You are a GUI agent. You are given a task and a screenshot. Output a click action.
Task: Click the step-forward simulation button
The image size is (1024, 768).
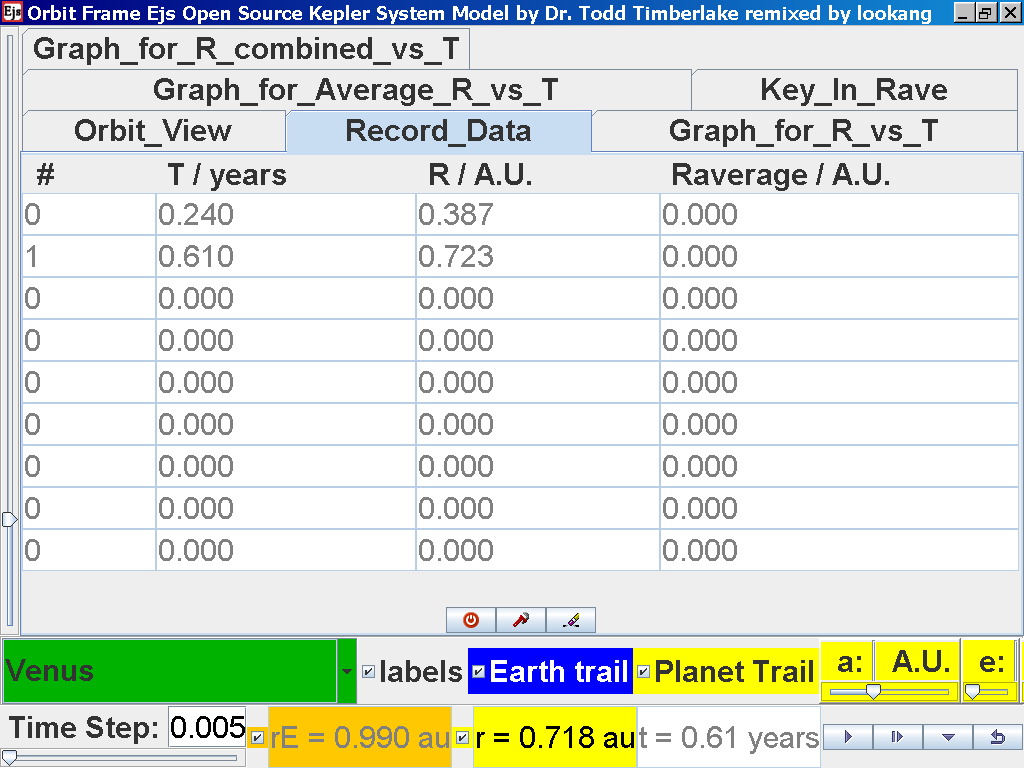tap(897, 737)
